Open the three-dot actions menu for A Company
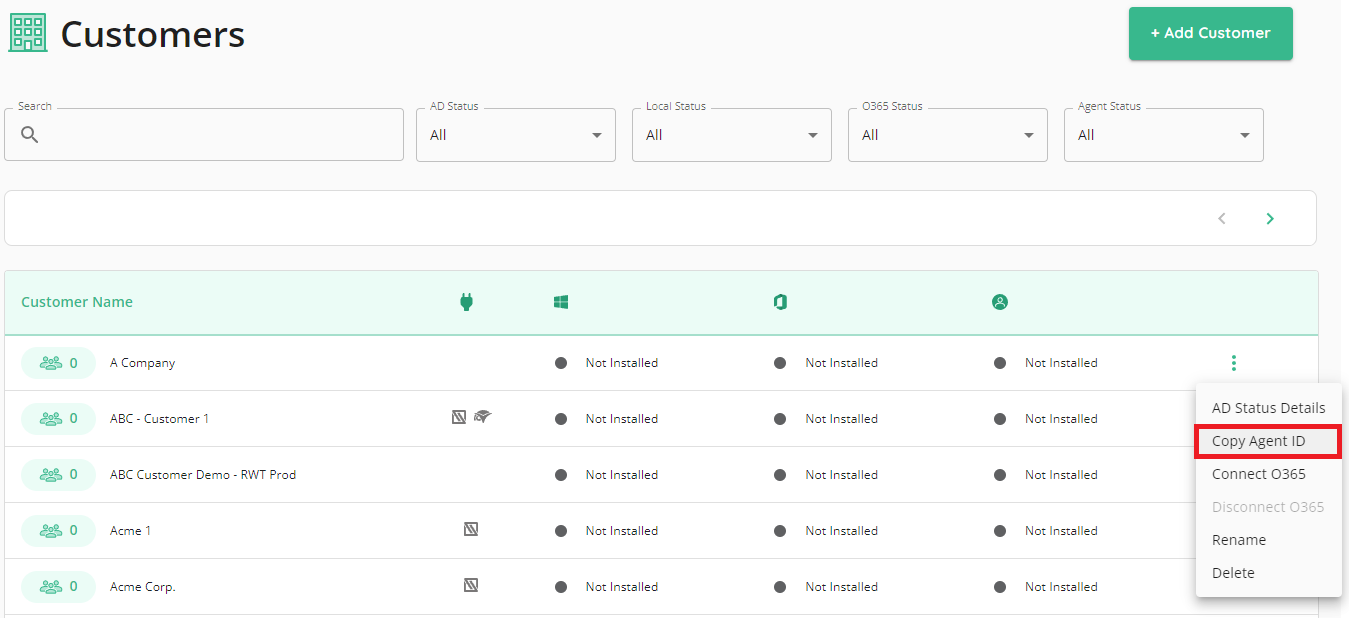 click(x=1233, y=362)
